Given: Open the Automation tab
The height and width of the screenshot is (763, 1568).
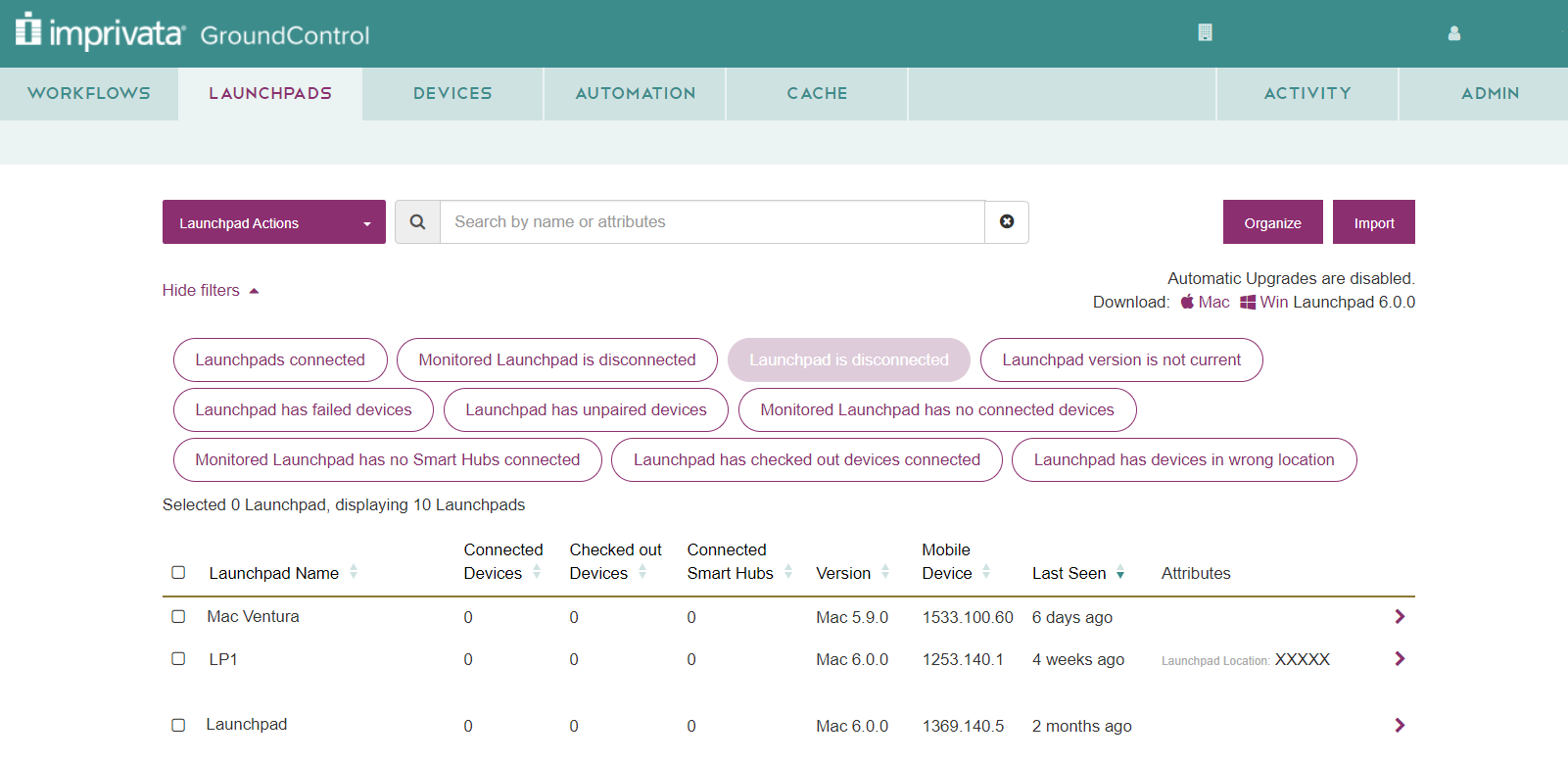Looking at the screenshot, I should [x=636, y=93].
